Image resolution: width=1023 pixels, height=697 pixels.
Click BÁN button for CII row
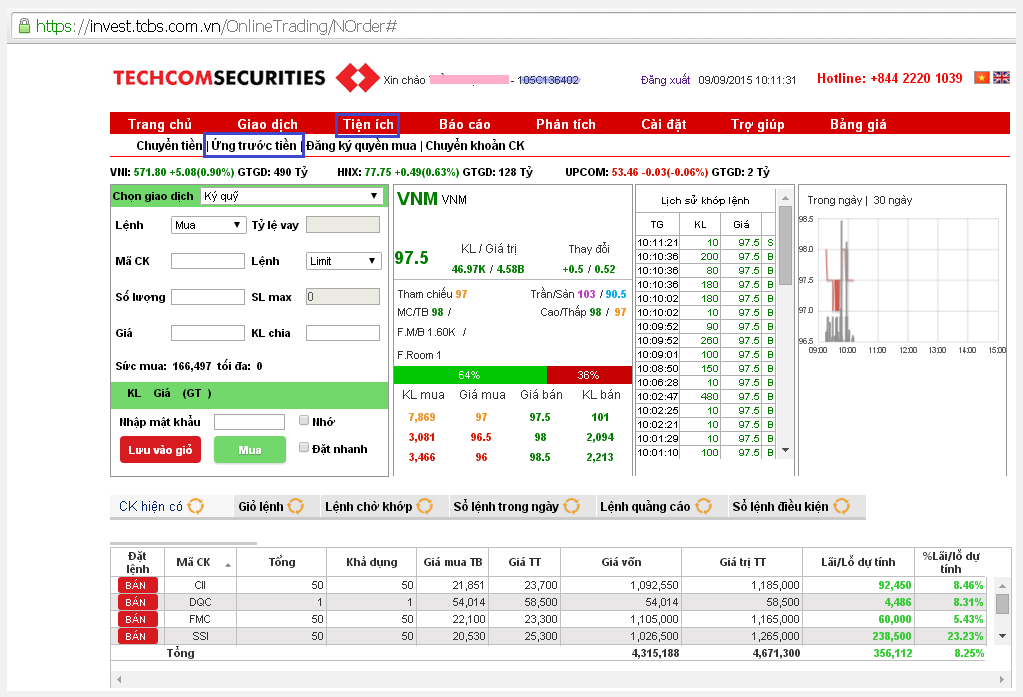(138, 585)
